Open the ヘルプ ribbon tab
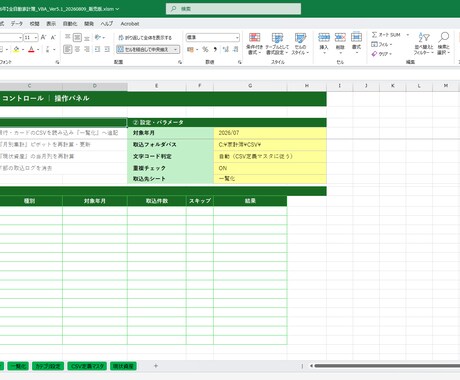Screen dimensions: 460x380 click(x=107, y=24)
